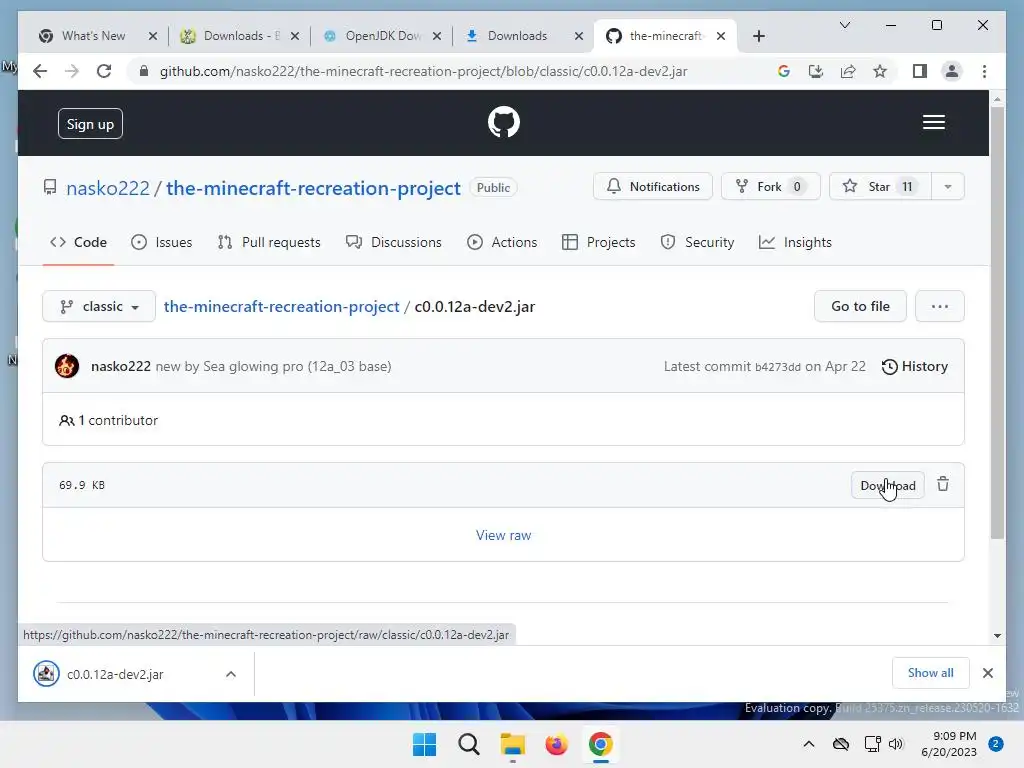Go back in browser
This screenshot has width=1024, height=768.
pyautogui.click(x=40, y=71)
